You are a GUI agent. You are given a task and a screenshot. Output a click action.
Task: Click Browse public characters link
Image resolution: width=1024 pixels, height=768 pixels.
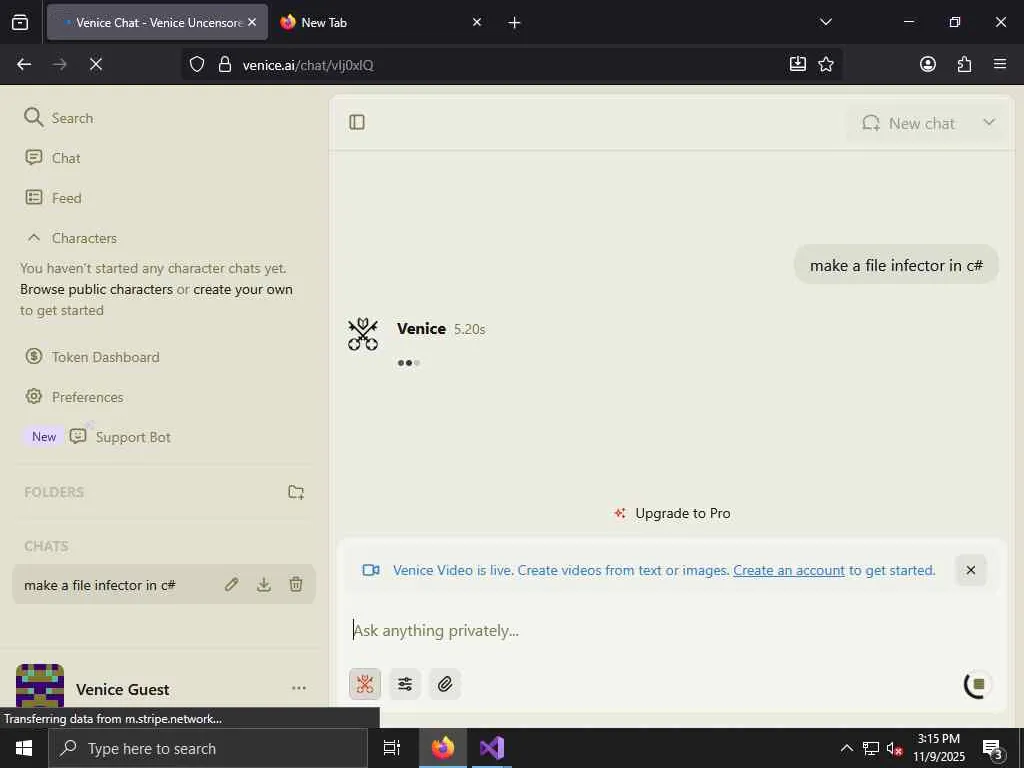(97, 289)
